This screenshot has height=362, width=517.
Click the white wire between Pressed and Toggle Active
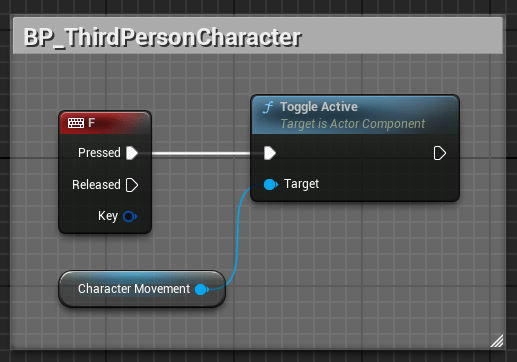201,154
